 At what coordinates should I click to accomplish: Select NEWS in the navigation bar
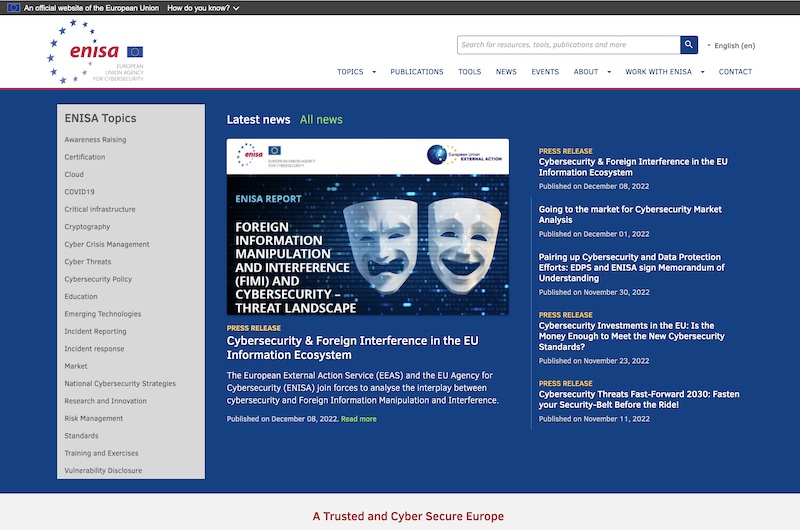506,72
